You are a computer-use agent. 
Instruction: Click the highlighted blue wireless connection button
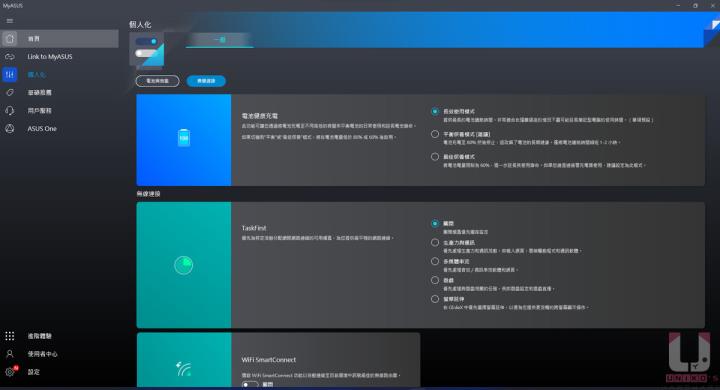coord(206,81)
